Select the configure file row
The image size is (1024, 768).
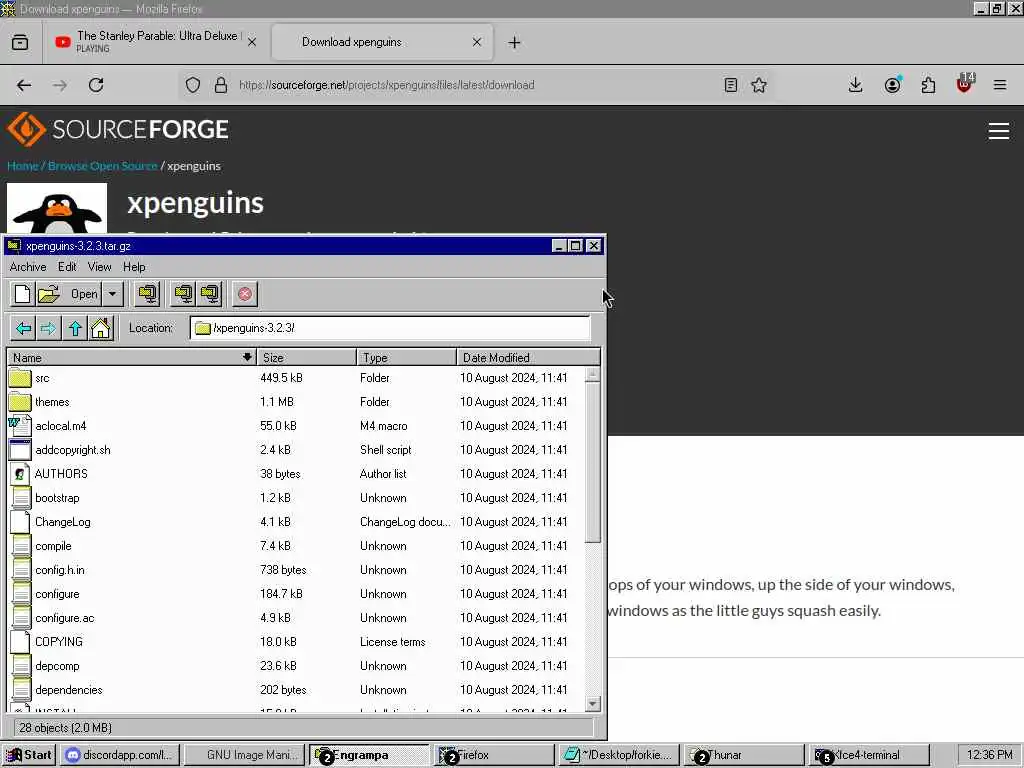point(296,594)
